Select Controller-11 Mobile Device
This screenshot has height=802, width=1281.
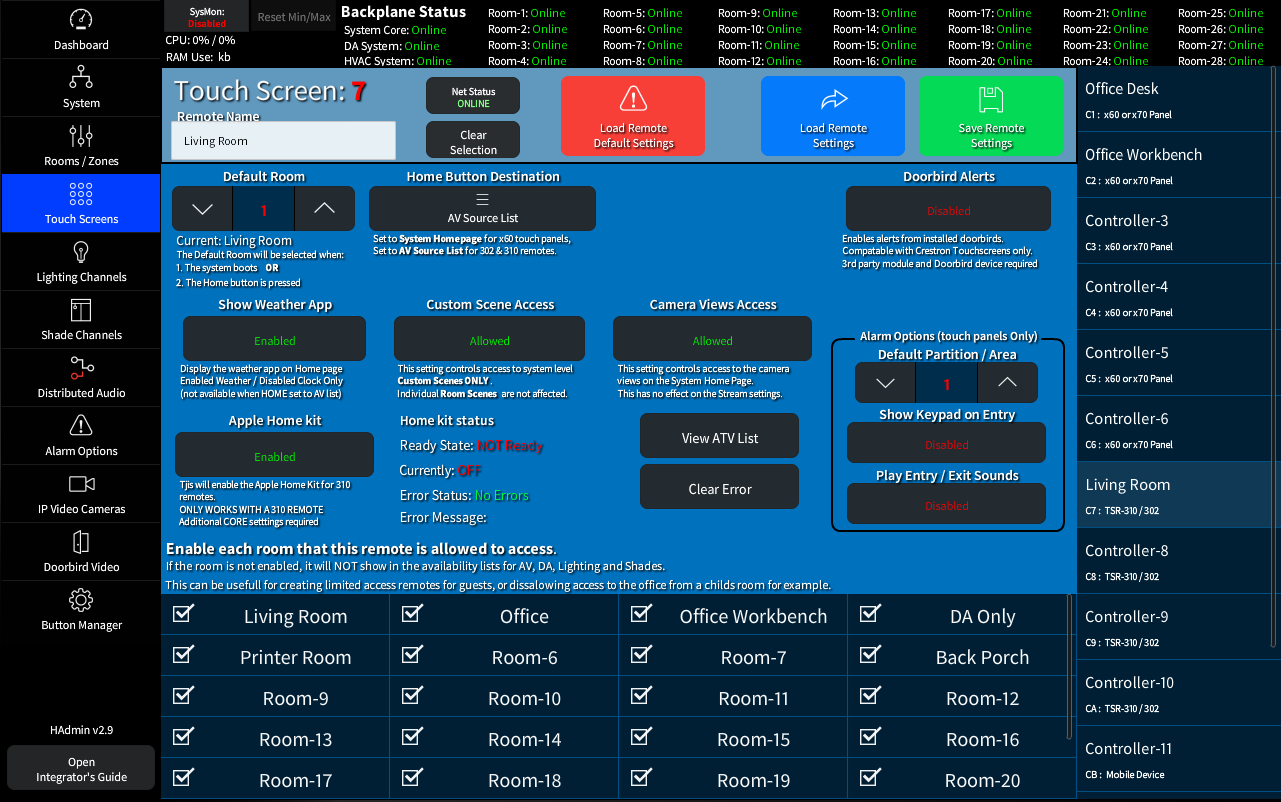pyautogui.click(x=1173, y=759)
